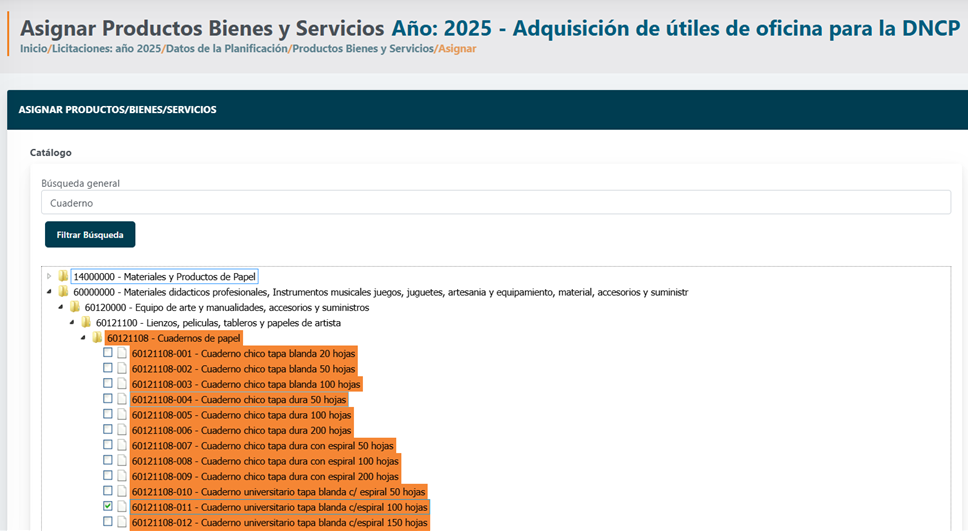Click folder icon next to 60120000 Equipo de arte
The height and width of the screenshot is (531, 968).
tap(75, 307)
